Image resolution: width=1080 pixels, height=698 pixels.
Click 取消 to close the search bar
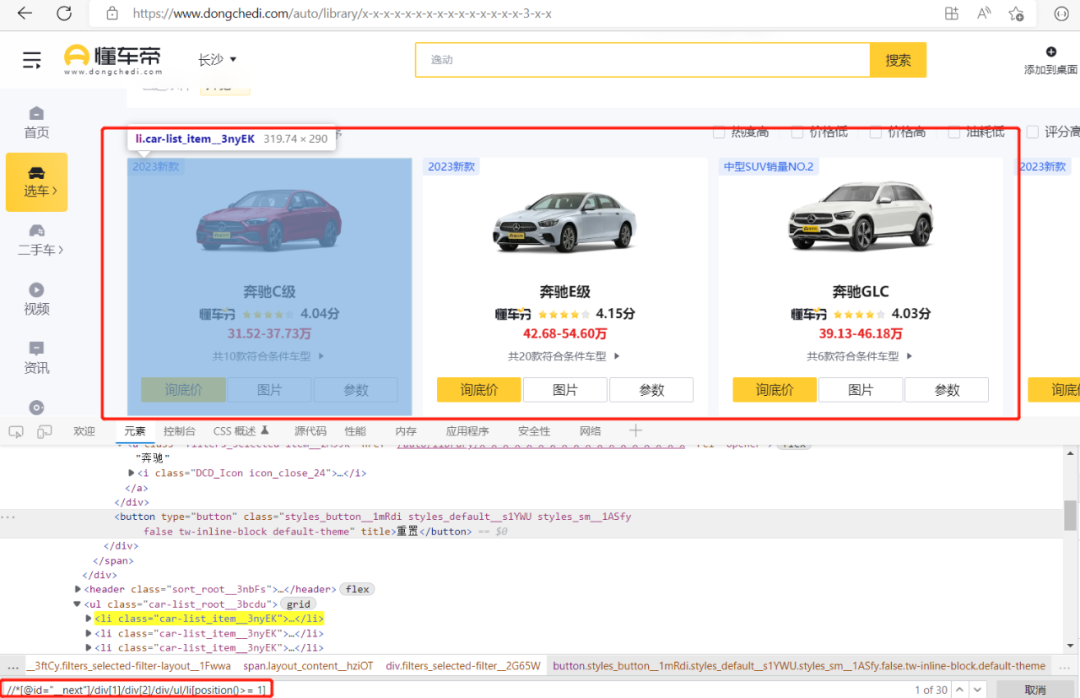[x=1035, y=690]
